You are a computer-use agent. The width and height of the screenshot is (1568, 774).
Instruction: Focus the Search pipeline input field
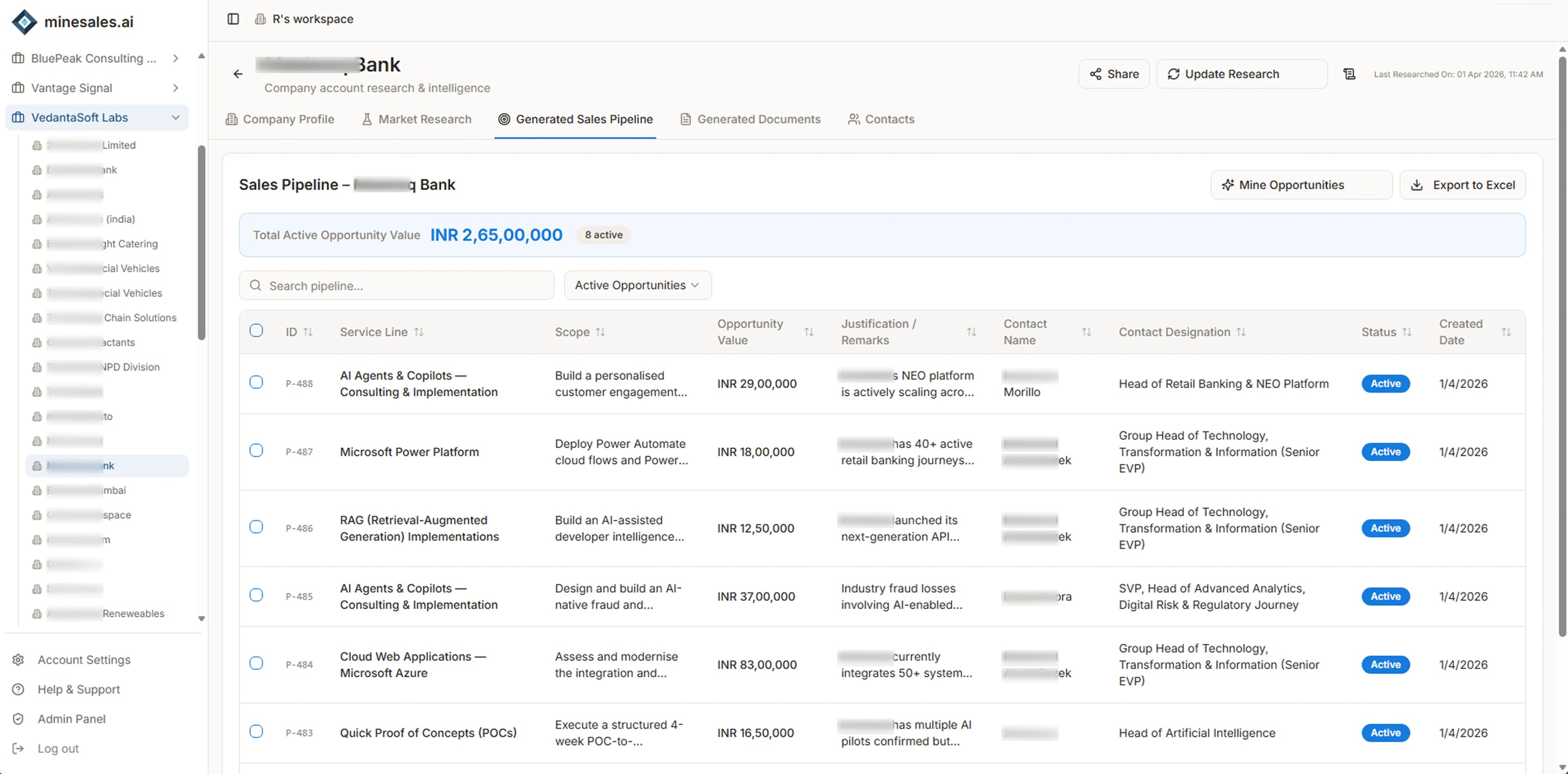(396, 285)
